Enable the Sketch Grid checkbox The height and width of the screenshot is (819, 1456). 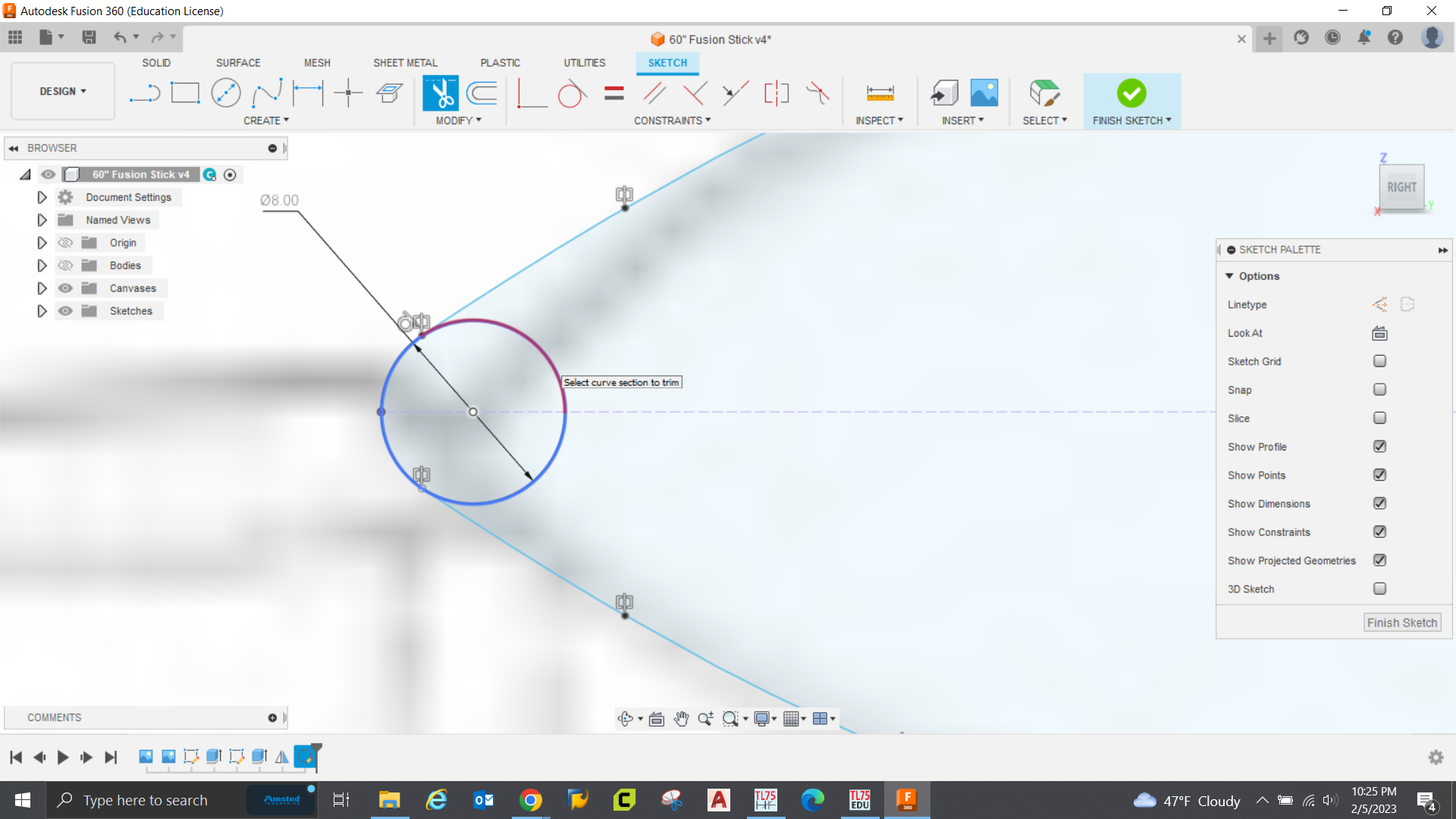pyautogui.click(x=1379, y=361)
